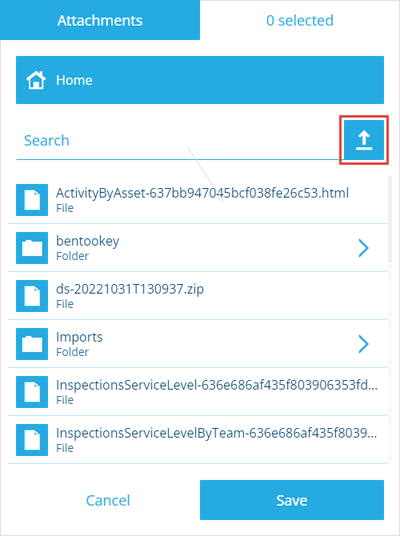This screenshot has width=400, height=536.
Task: Click the bentookey folder icon
Action: point(32,248)
